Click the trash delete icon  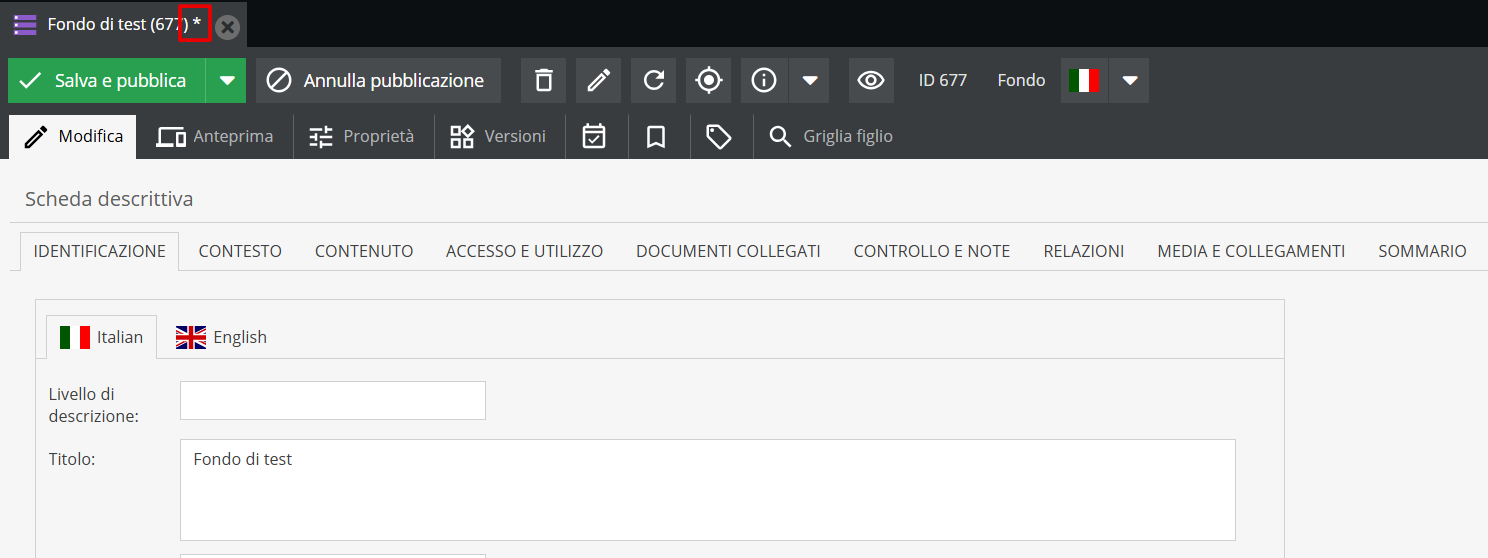[x=543, y=80]
